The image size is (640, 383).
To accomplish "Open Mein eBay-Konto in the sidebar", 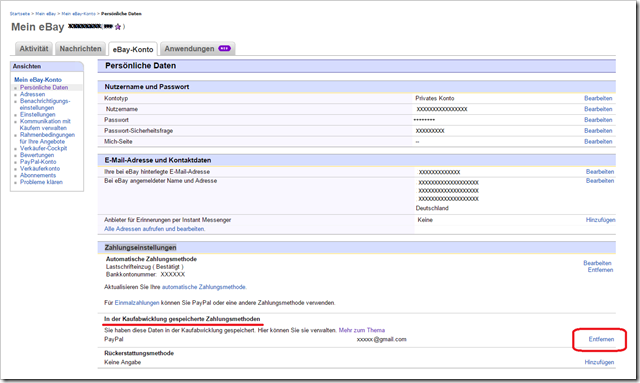I will click(x=38, y=80).
